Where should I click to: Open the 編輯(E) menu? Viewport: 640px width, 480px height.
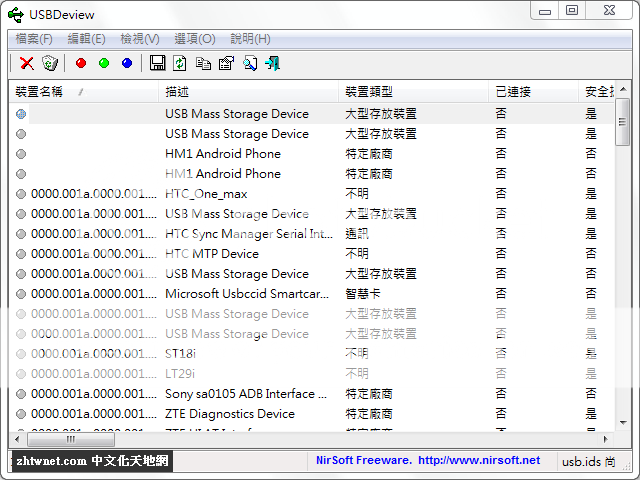click(x=86, y=39)
